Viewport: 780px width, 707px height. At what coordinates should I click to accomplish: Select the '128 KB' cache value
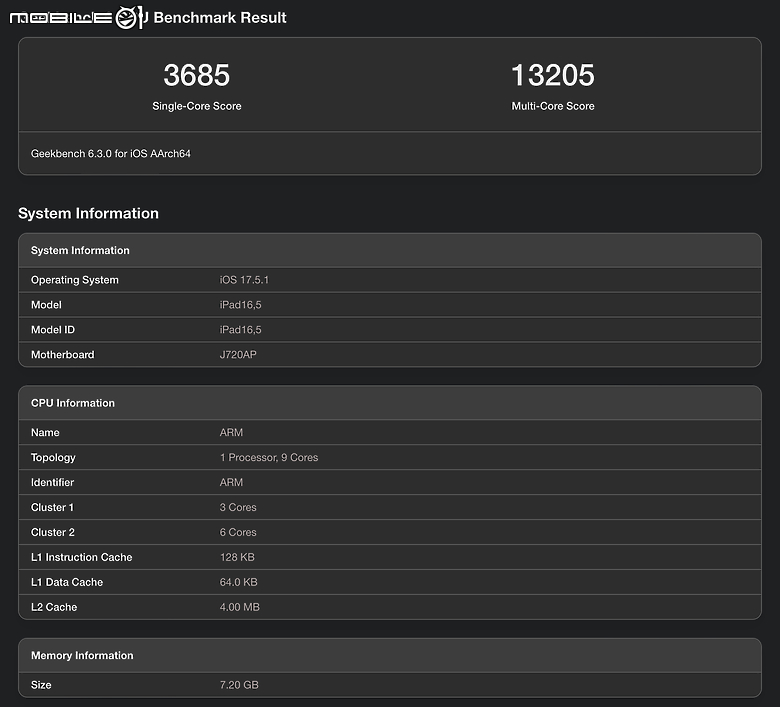(237, 557)
